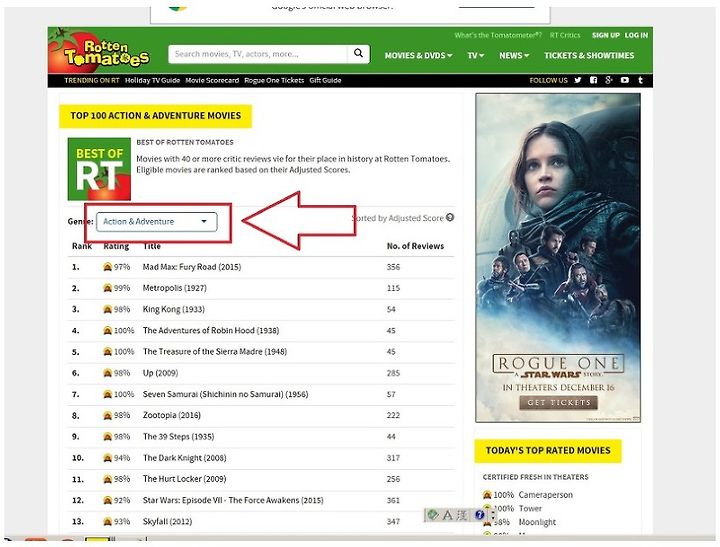Image resolution: width=720 pixels, height=547 pixels.
Task: Open Mad Max: Fury Road (2015)
Action: click(x=191, y=267)
